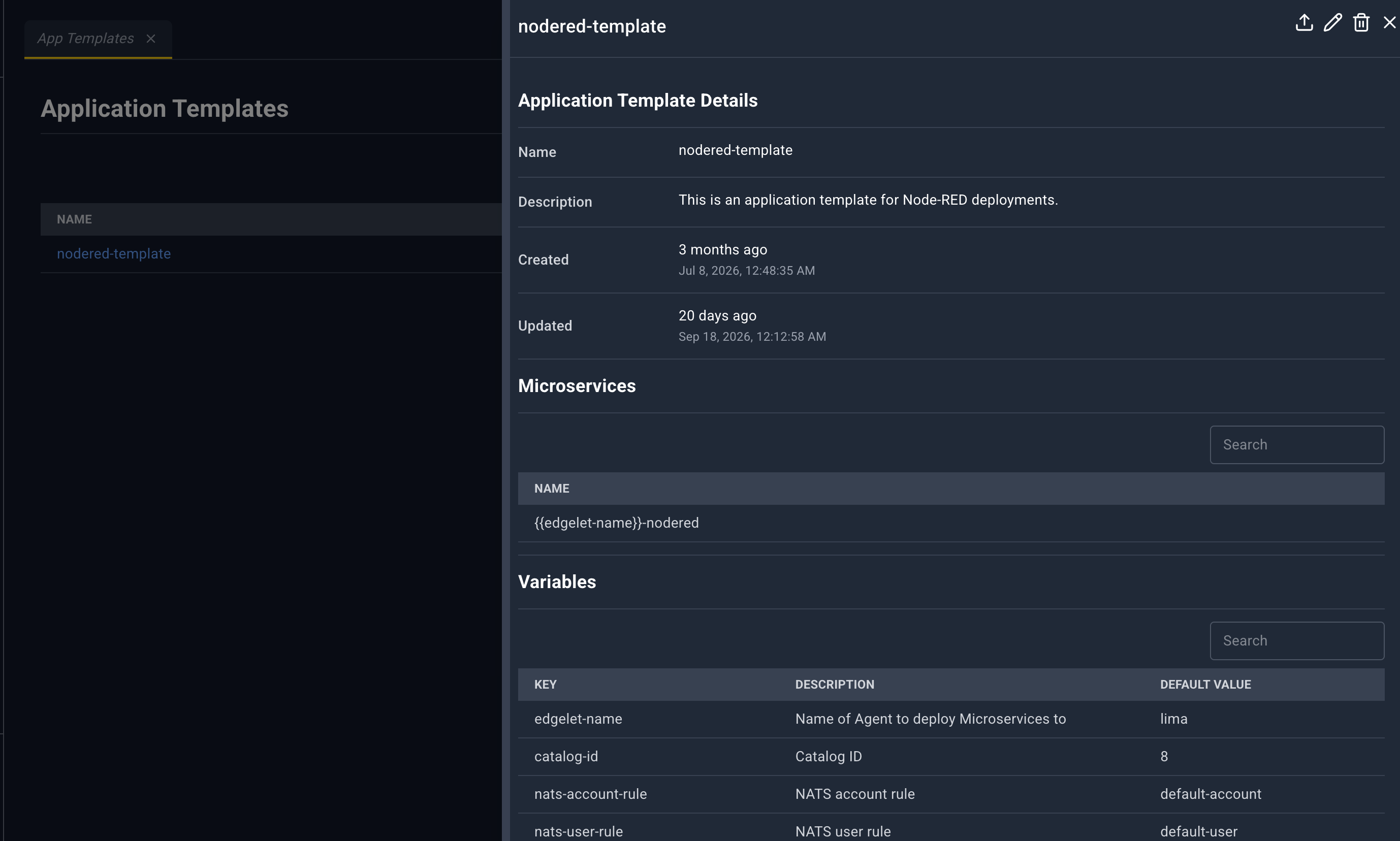This screenshot has height=841, width=1400.
Task: Click the Node-RED deployments description text
Action: pyautogui.click(x=868, y=200)
